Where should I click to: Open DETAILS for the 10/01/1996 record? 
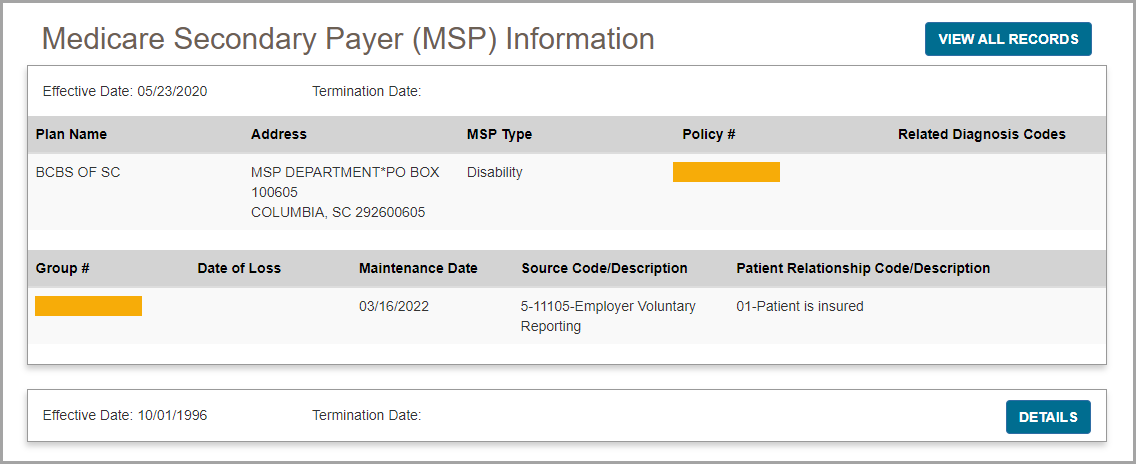(1048, 417)
